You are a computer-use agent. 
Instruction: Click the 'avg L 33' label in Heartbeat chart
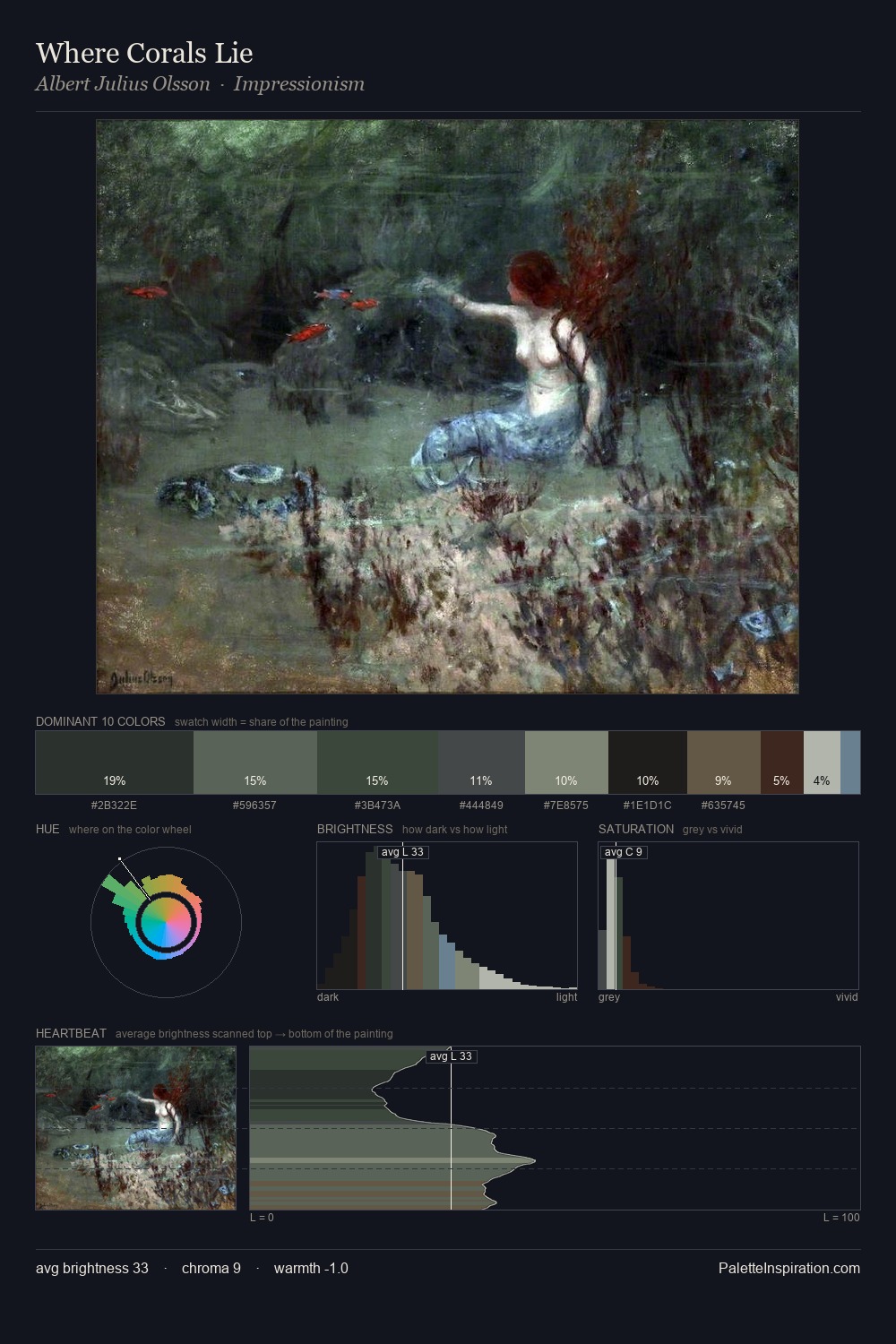(451, 1056)
